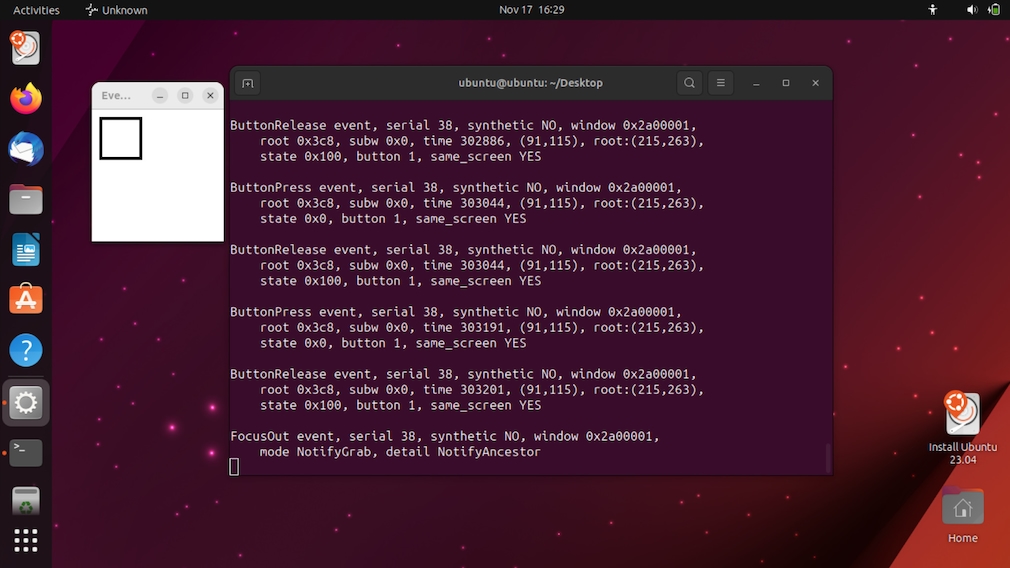Open Help from the dock
This screenshot has width=1010, height=568.
point(26,350)
